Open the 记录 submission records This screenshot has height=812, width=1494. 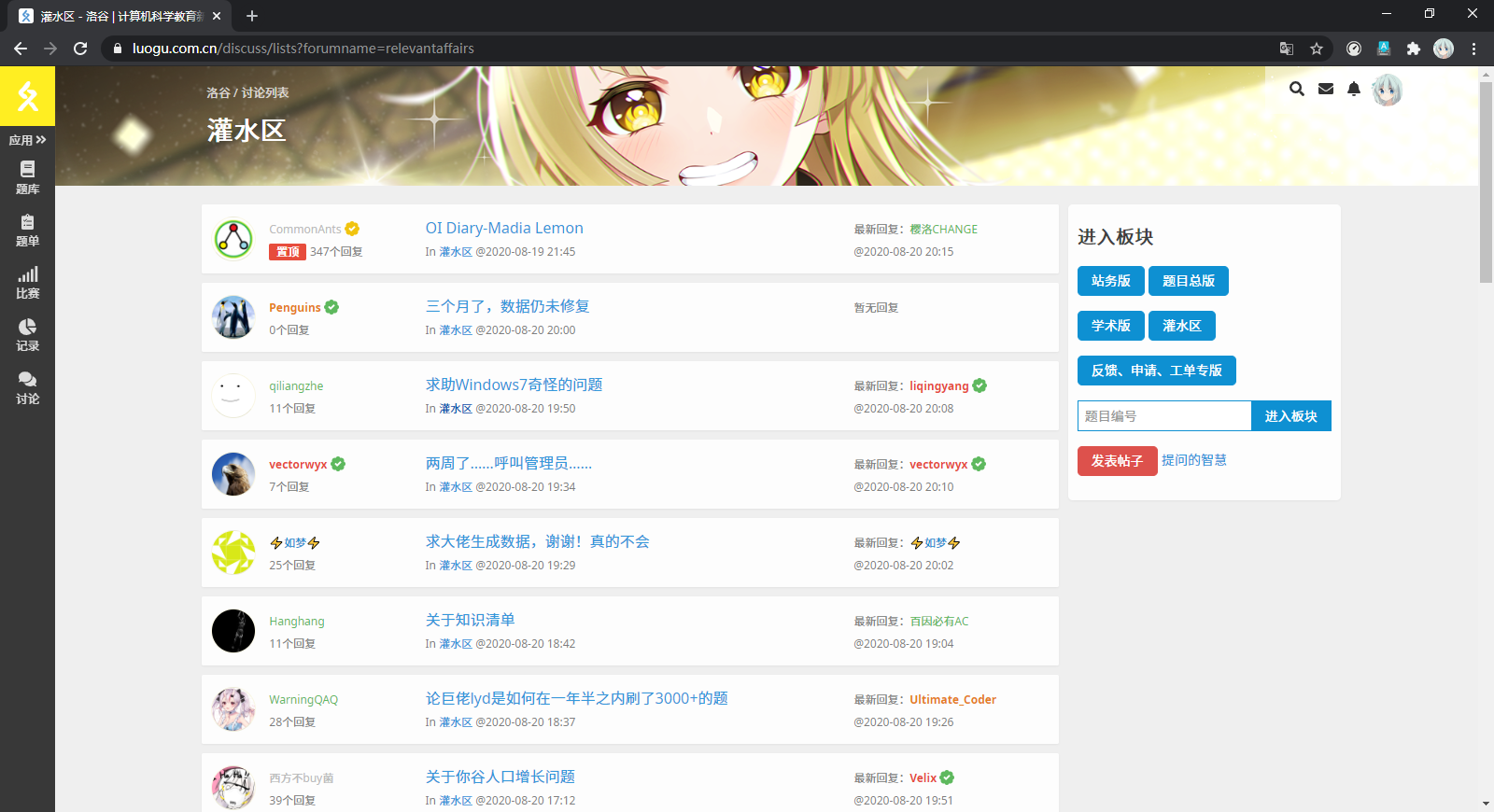27,334
